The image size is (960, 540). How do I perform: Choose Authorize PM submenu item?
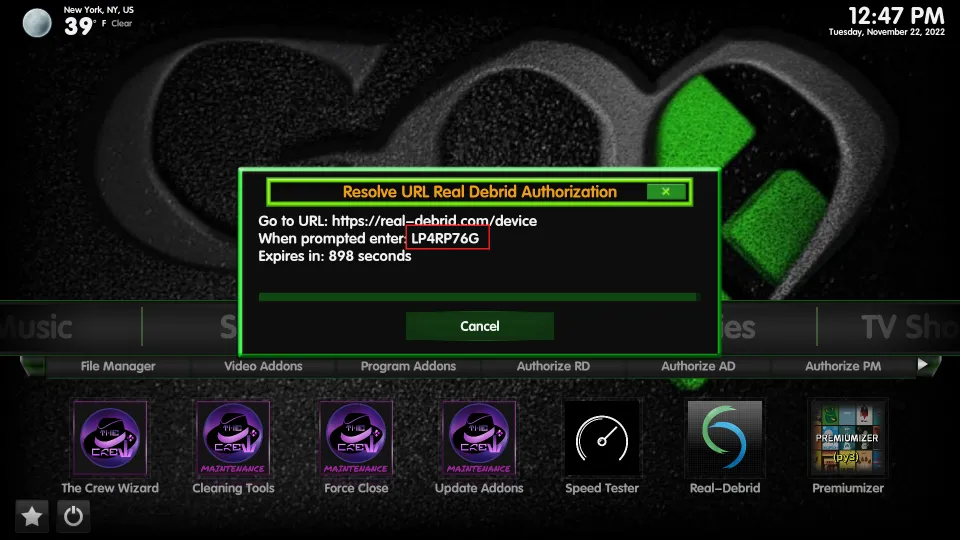tap(843, 366)
